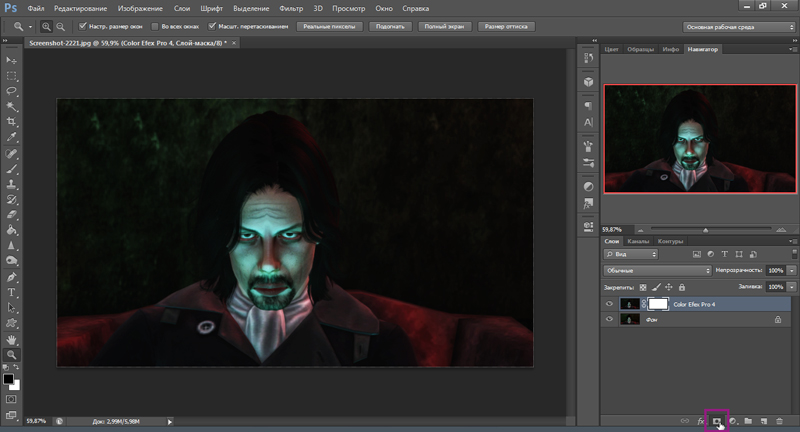Open the opacity (Непрозрачность) slider arrow
This screenshot has width=800, height=432.
click(791, 270)
